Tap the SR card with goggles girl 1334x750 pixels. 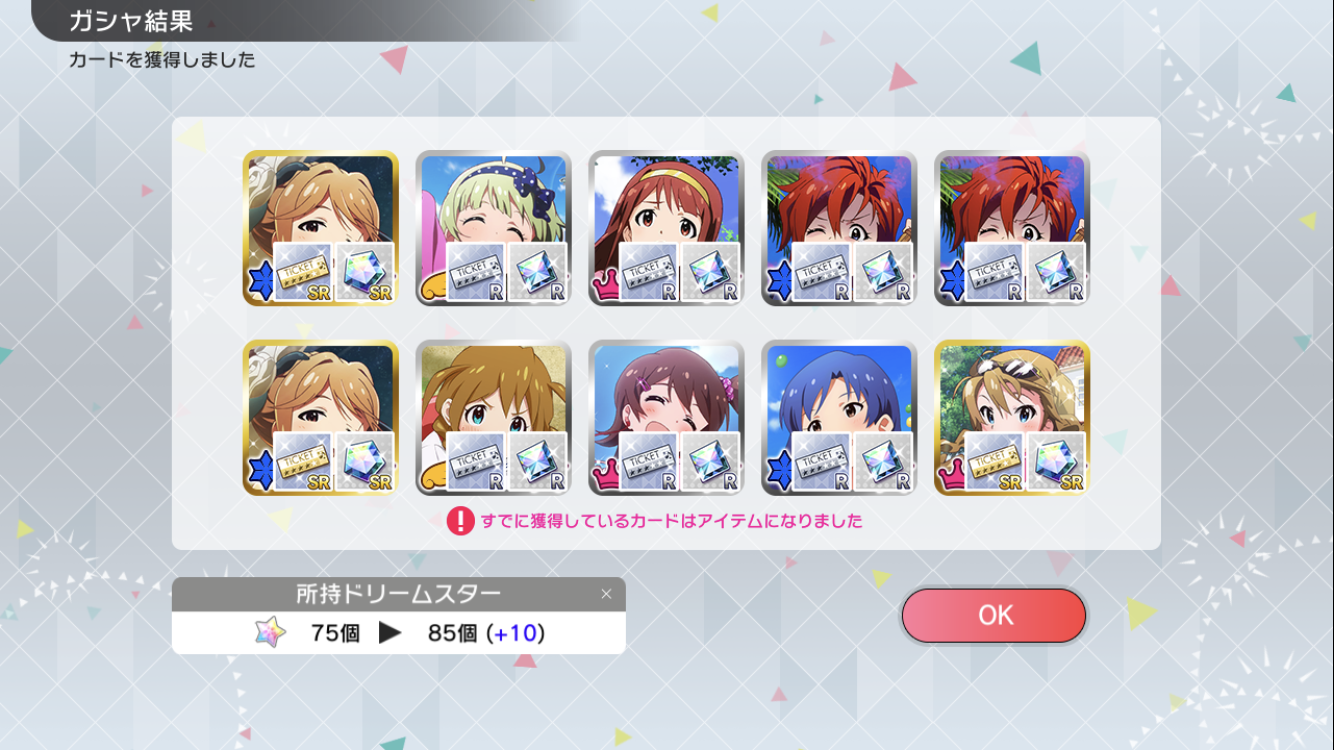click(x=1012, y=417)
